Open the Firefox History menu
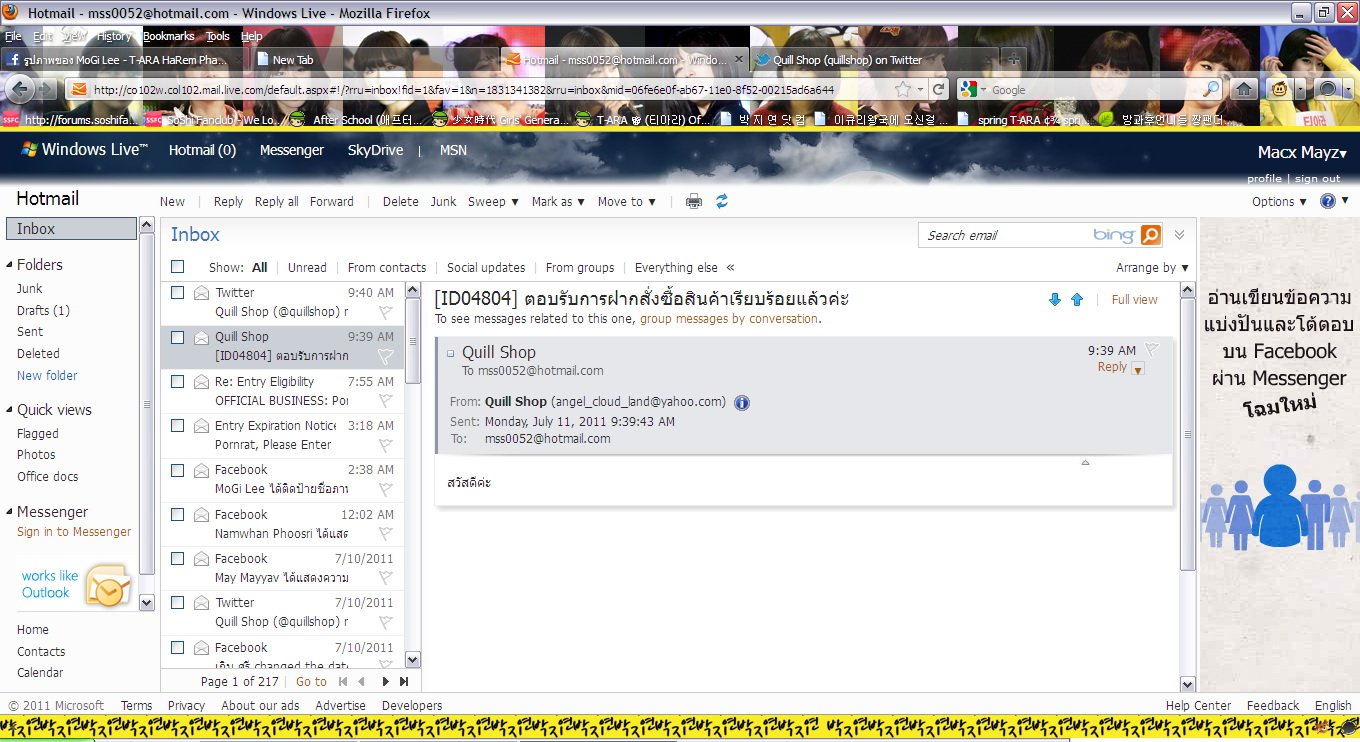This screenshot has width=1360, height=742. coord(114,36)
